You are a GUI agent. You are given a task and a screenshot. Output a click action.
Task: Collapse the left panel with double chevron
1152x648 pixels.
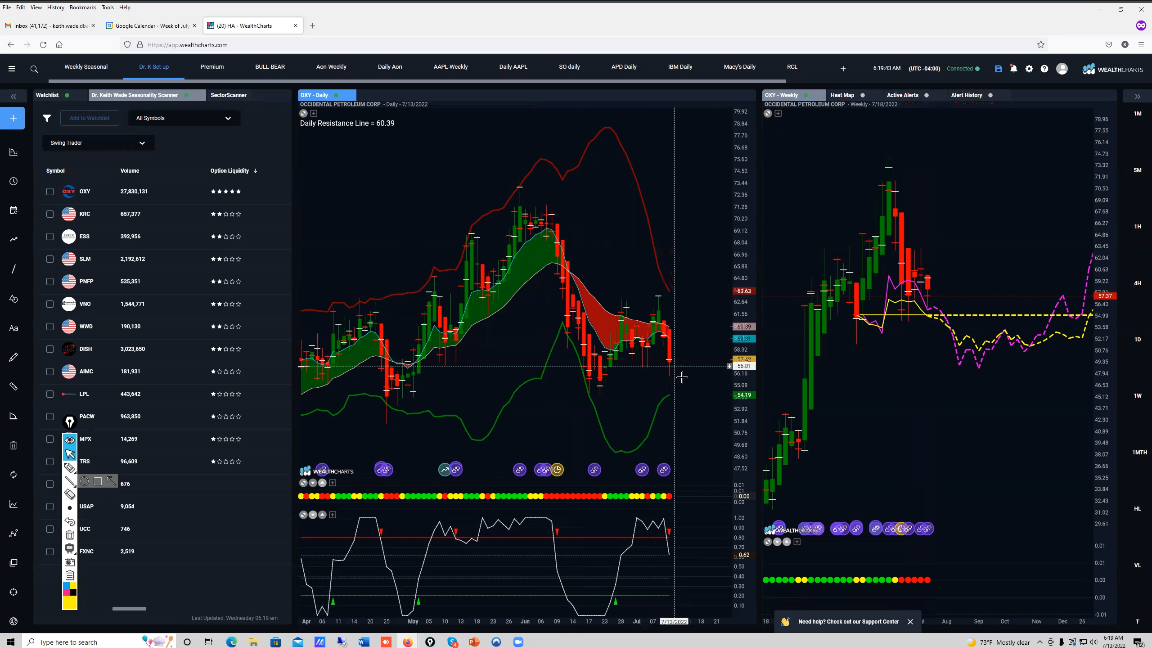[13, 96]
